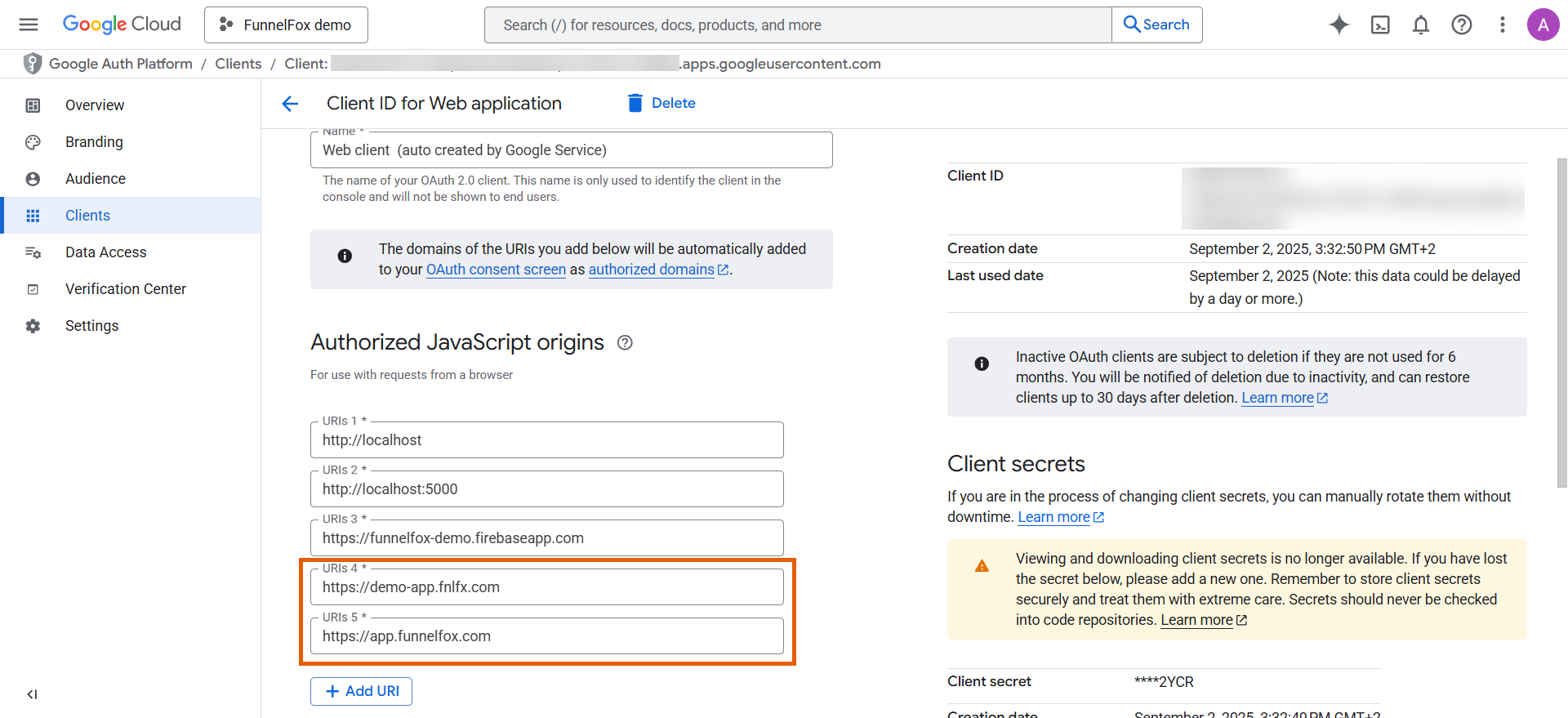Open Learn more about rotating client secrets
1568x718 pixels.
1061,517
